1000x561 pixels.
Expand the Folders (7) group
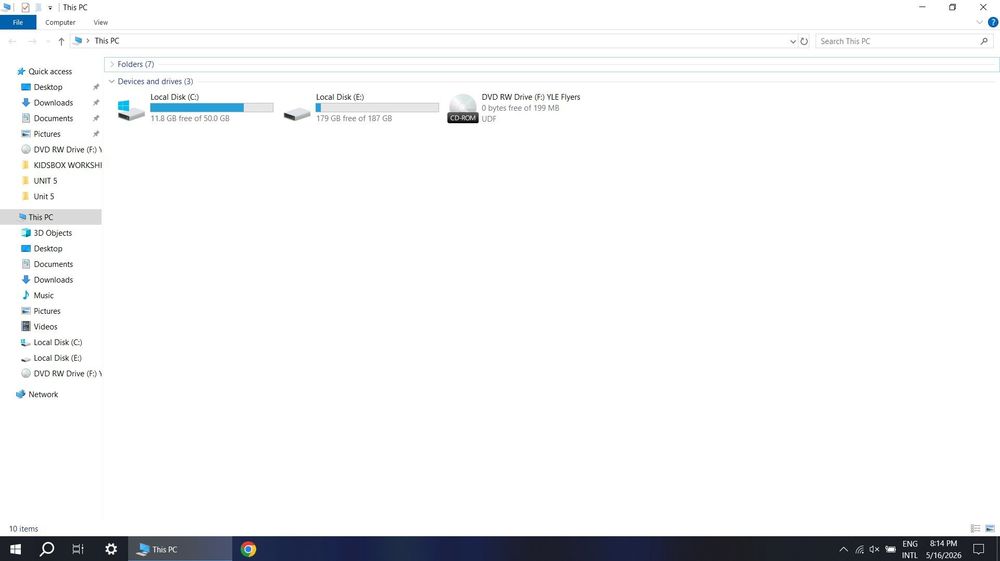112,64
